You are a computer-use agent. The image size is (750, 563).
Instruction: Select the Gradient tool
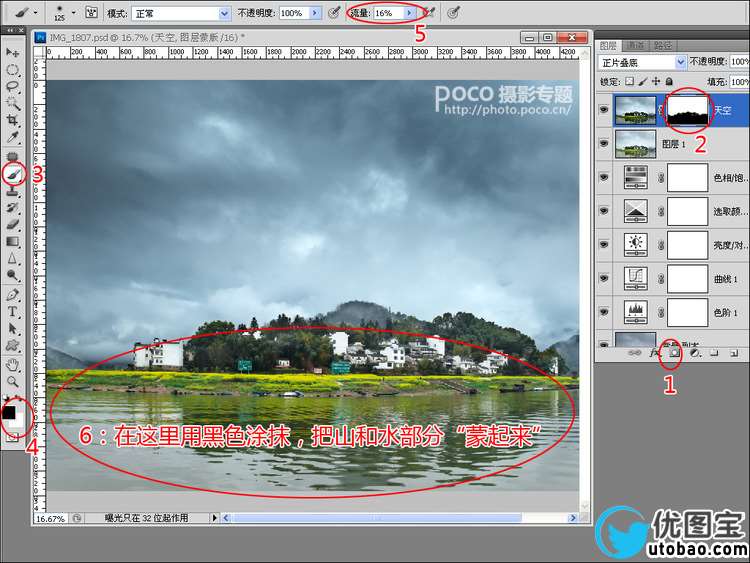coord(12,242)
